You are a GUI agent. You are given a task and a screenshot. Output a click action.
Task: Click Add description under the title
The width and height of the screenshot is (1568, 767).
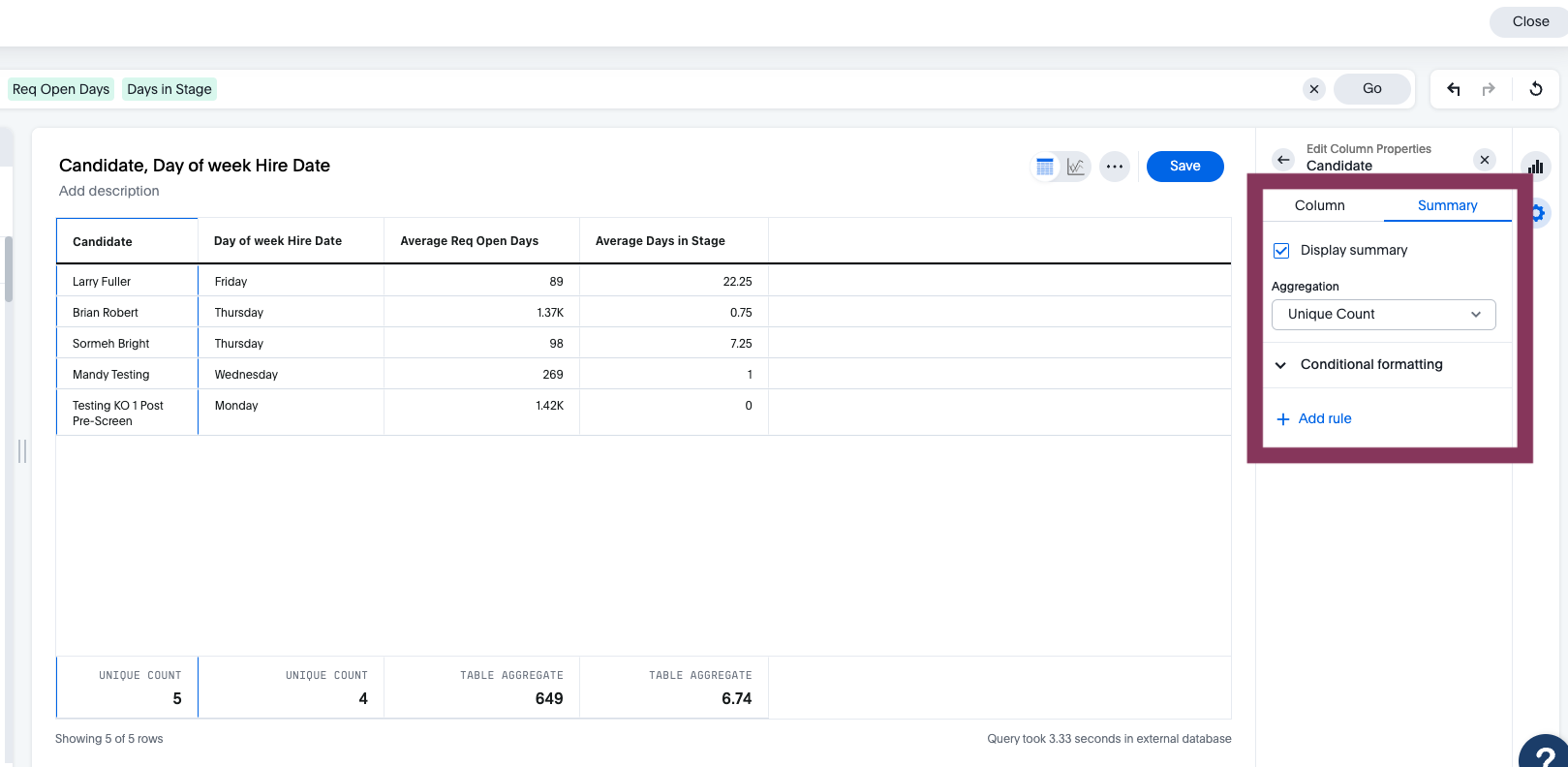[109, 191]
